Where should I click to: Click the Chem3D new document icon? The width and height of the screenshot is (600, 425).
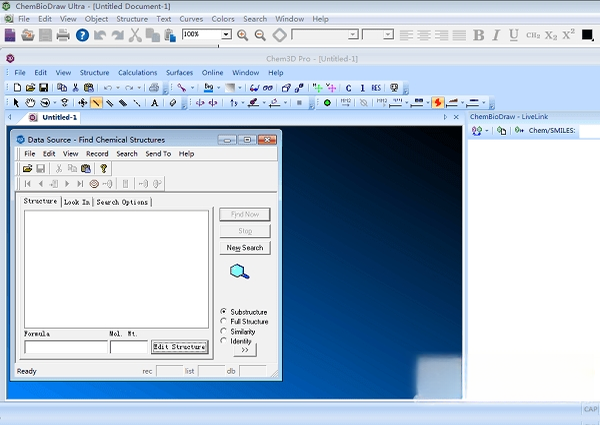click(x=17, y=88)
